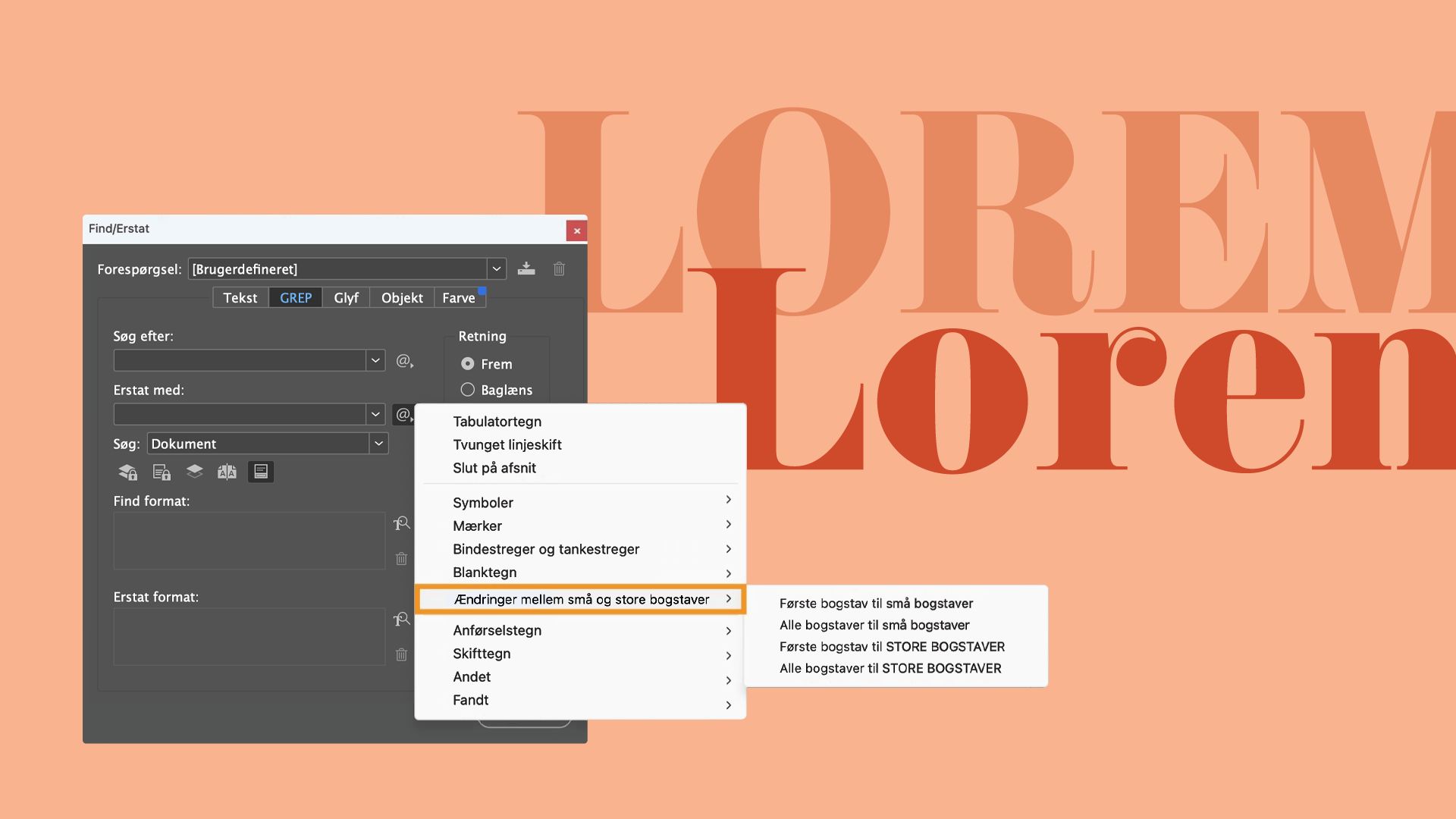
Task: Click the save query (Gem forespørgsel) icon
Action: click(x=526, y=268)
